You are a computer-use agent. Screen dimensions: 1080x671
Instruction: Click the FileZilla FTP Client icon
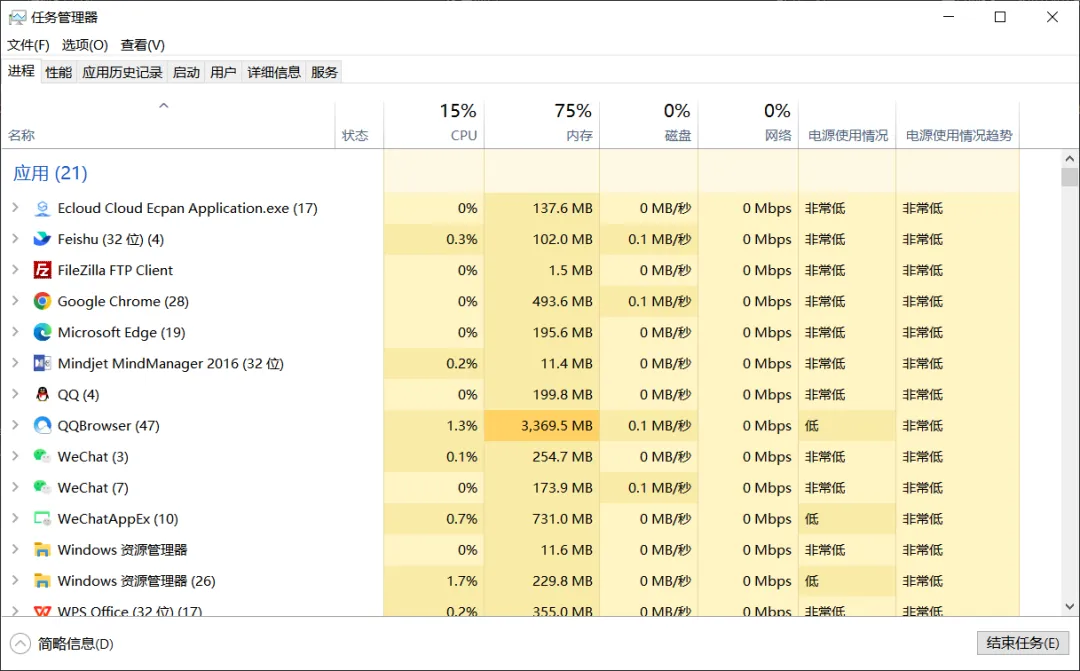point(42,270)
